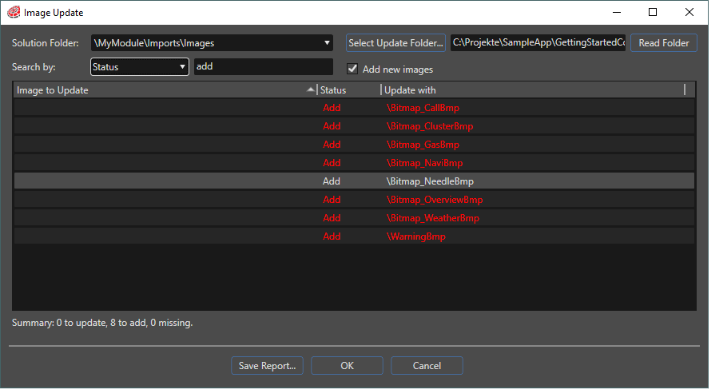Click the Read Folder button
710x390 pixels.
(664, 43)
